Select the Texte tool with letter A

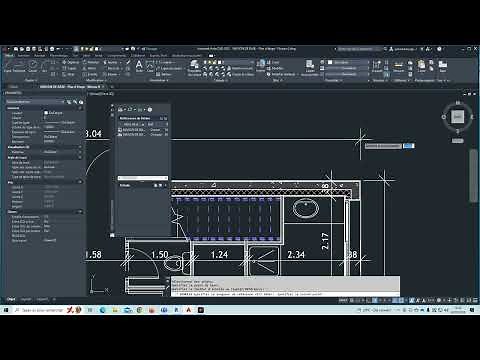[x=139, y=66]
